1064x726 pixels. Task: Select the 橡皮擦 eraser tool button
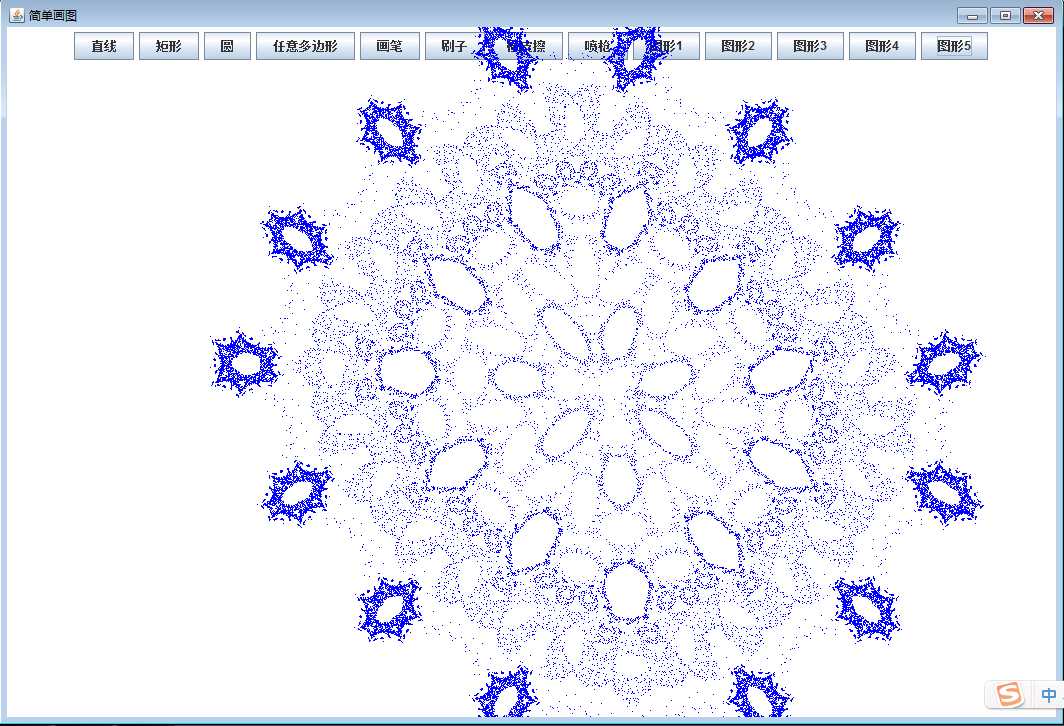(x=526, y=46)
